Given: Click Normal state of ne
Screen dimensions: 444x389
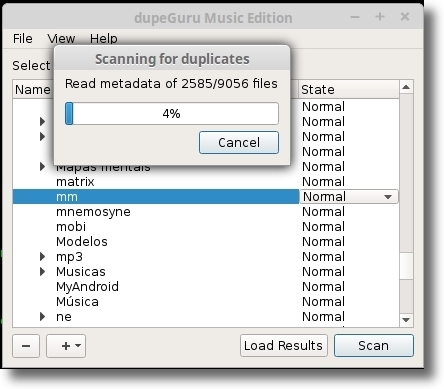Looking at the screenshot, I should [323, 317].
